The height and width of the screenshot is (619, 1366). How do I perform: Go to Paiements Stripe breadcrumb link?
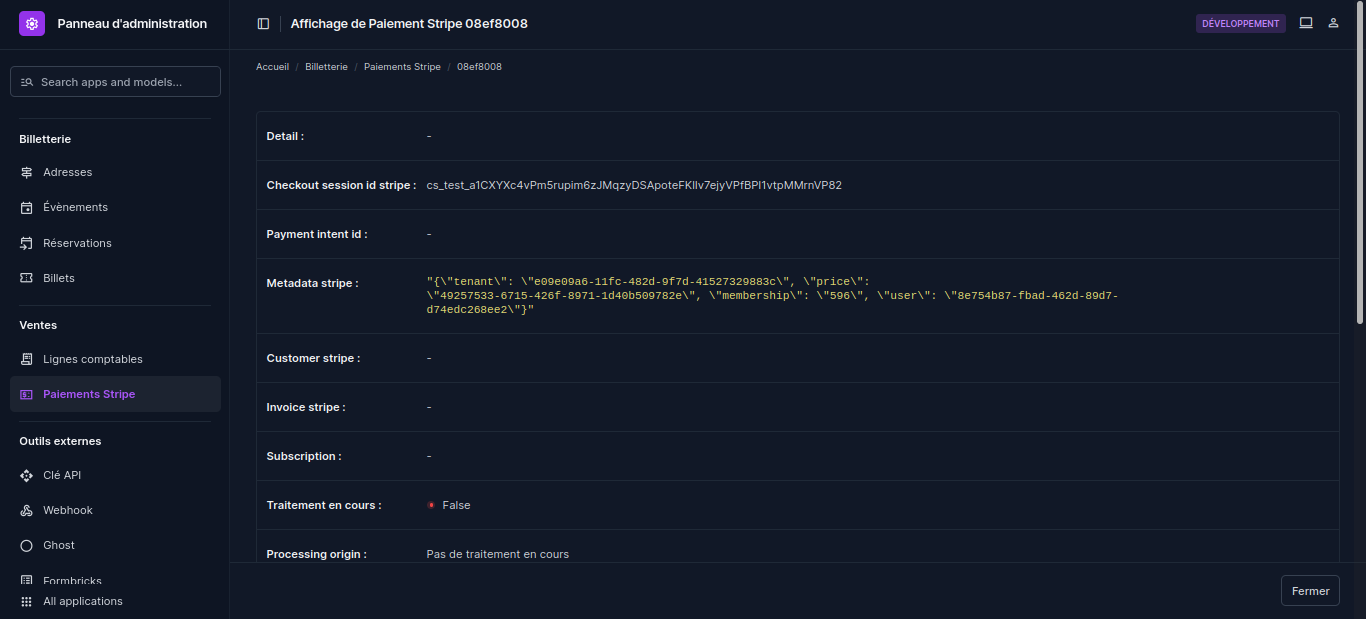402,67
